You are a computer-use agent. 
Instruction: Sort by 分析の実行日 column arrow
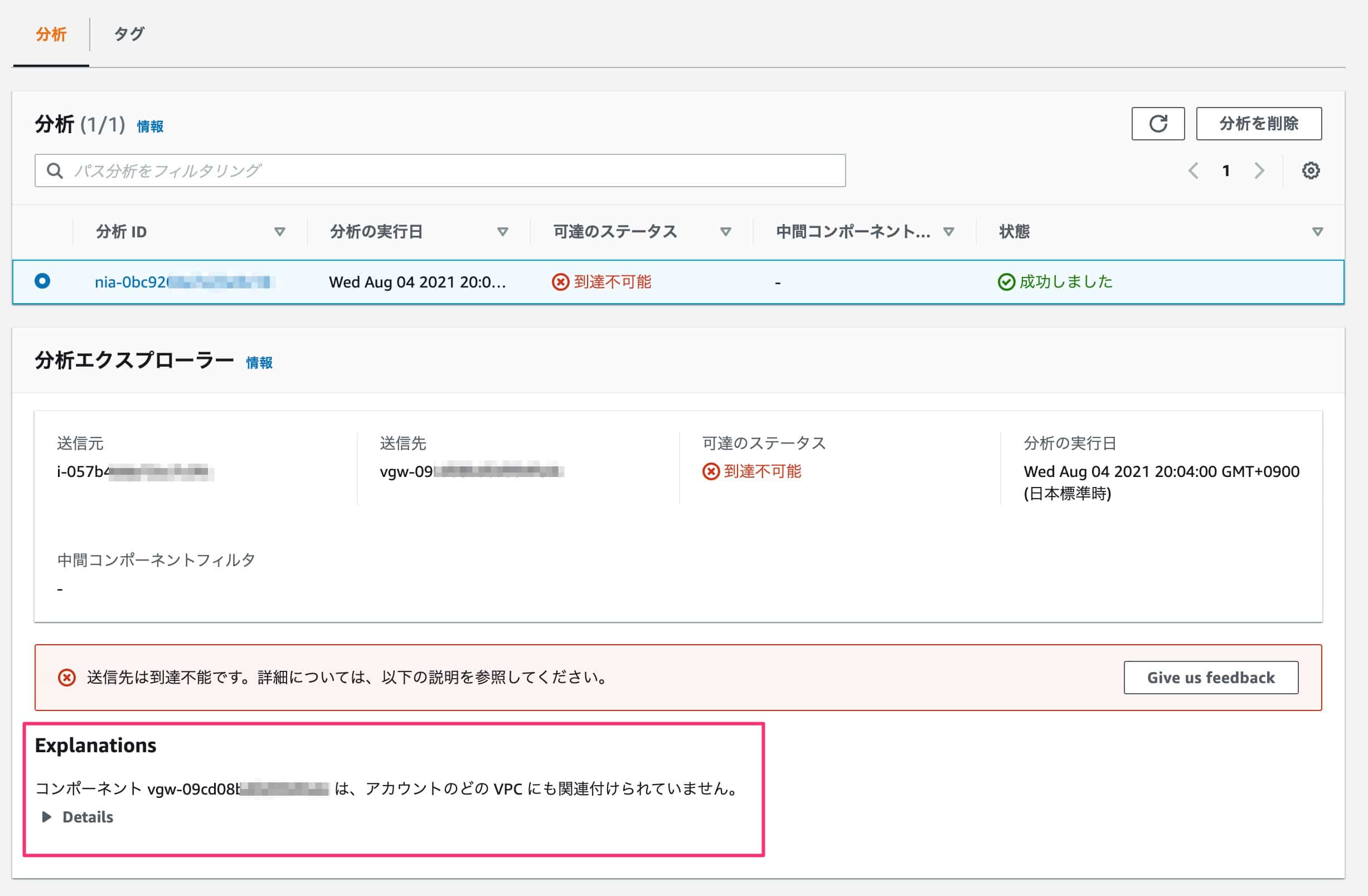pos(502,231)
